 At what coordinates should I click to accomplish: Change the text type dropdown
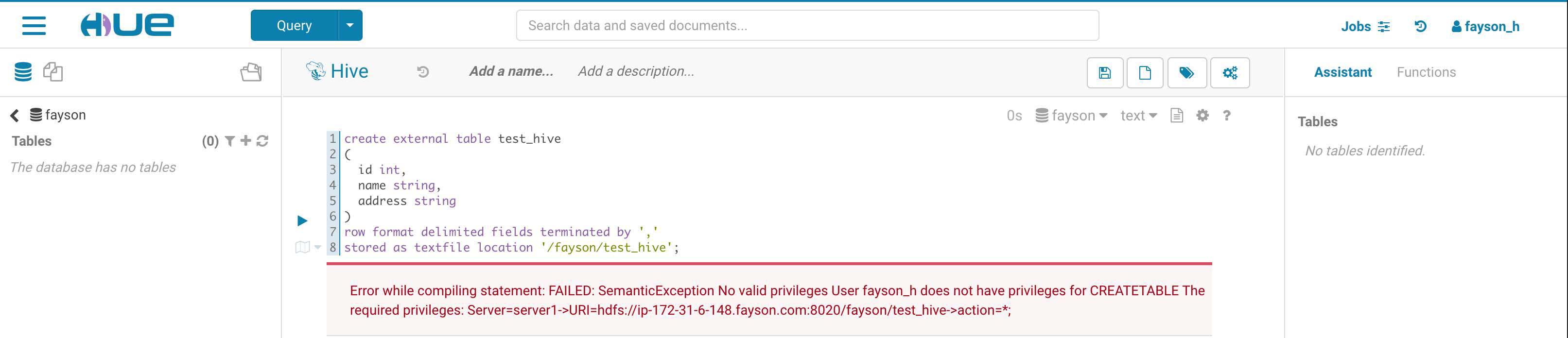point(1138,116)
